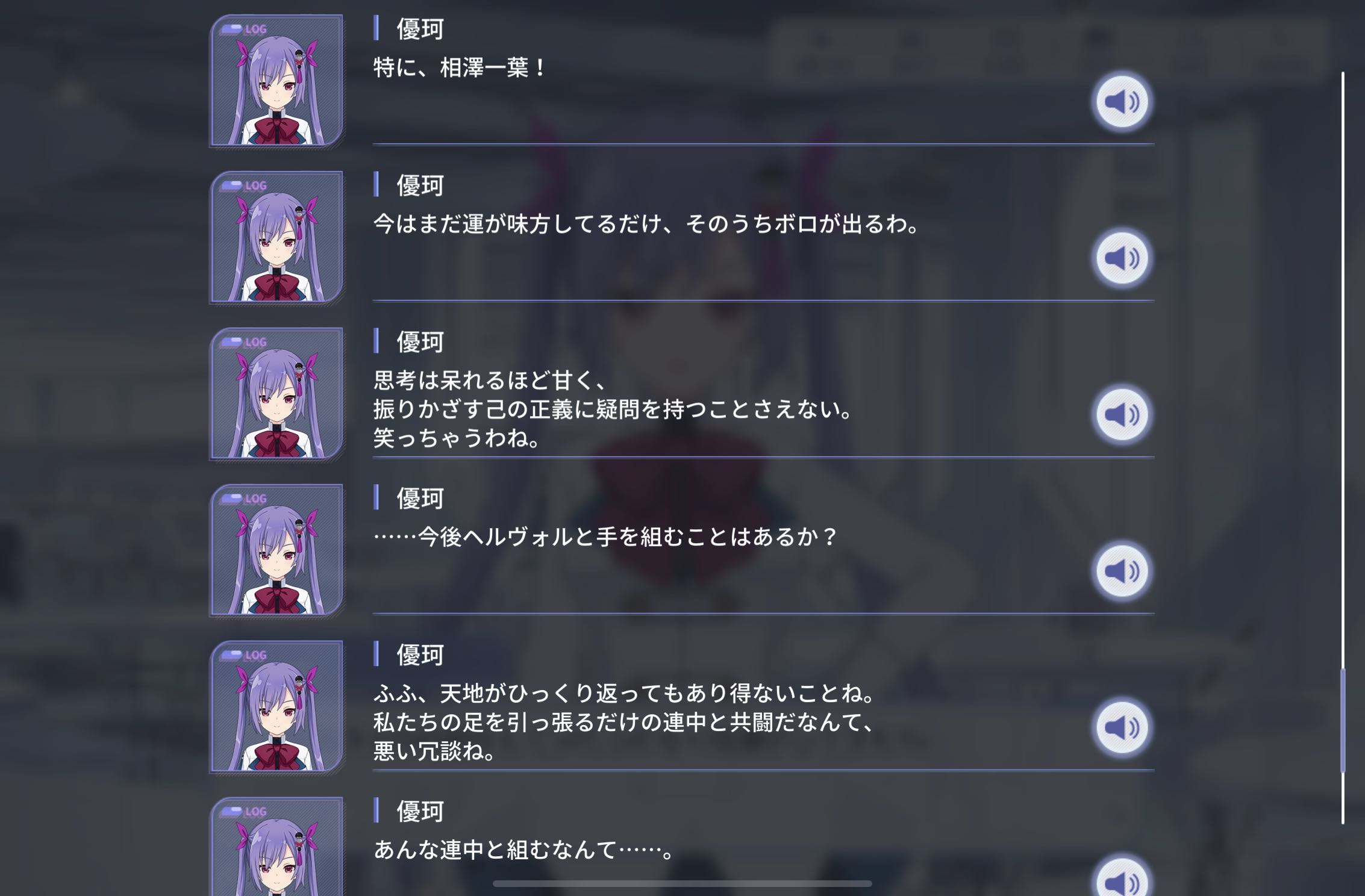Click the home indicator bar at the bottom
The width and height of the screenshot is (1365, 896).
(x=682, y=883)
